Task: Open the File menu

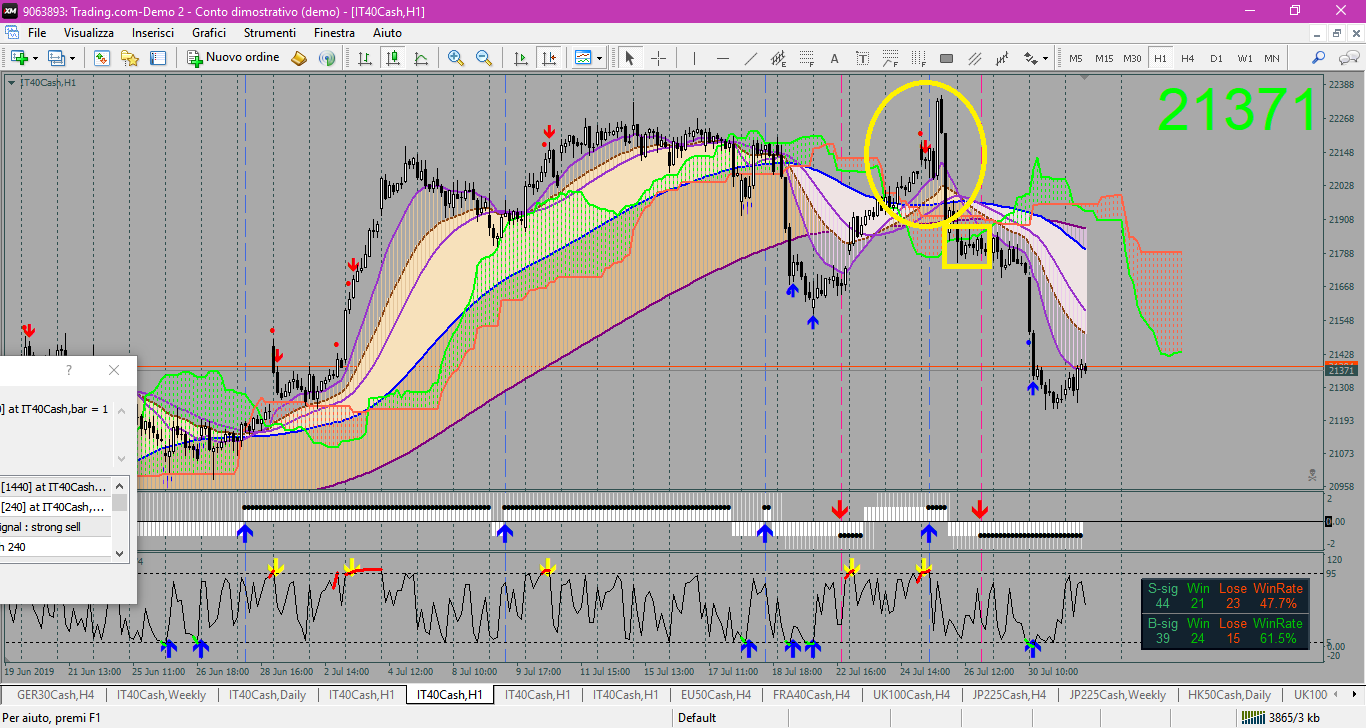Action: 37,33
